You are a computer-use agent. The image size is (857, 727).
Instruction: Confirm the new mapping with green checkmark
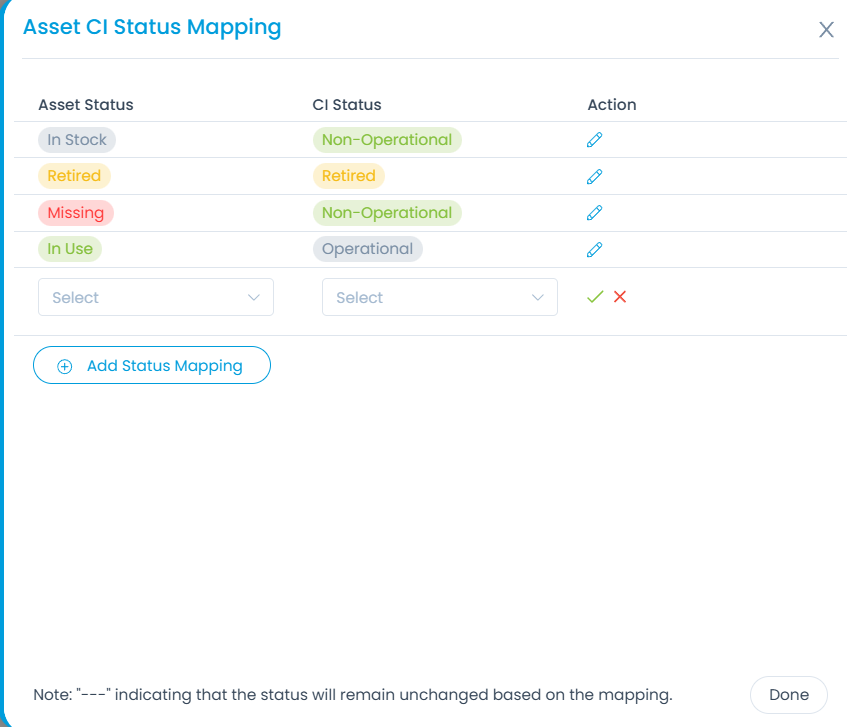(595, 296)
